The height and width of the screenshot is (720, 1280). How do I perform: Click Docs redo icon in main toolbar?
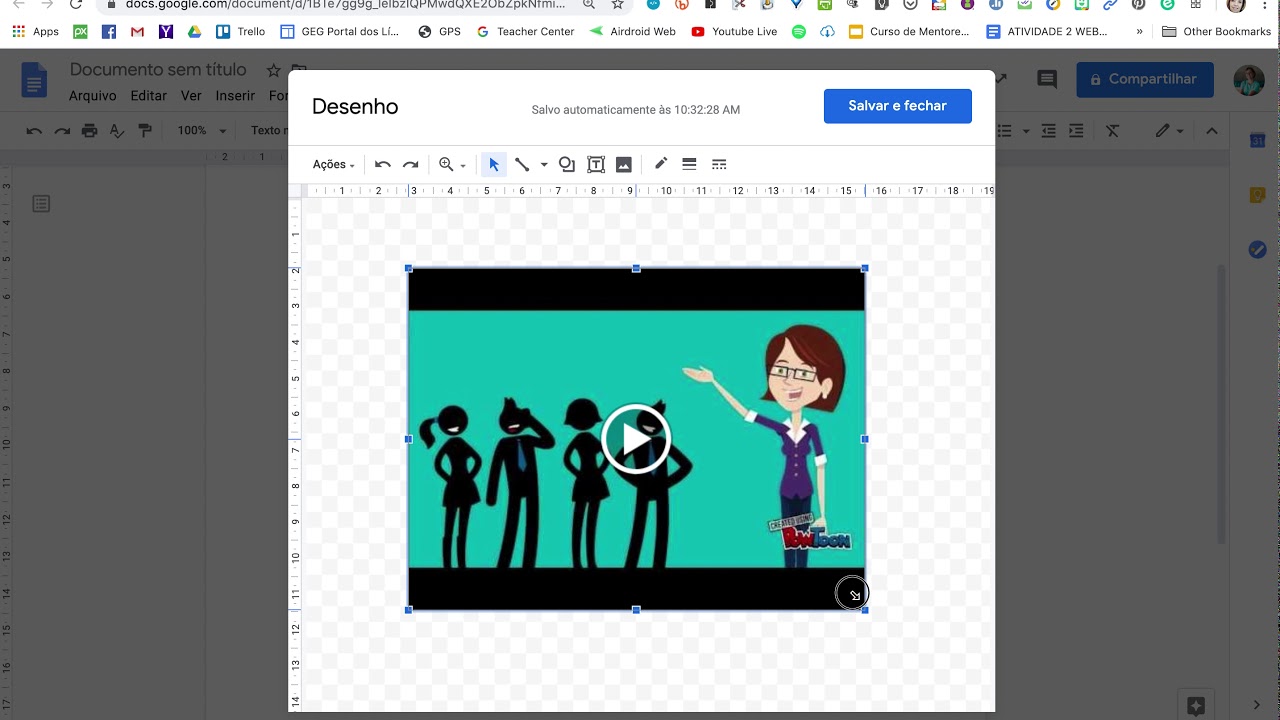pyautogui.click(x=62, y=131)
